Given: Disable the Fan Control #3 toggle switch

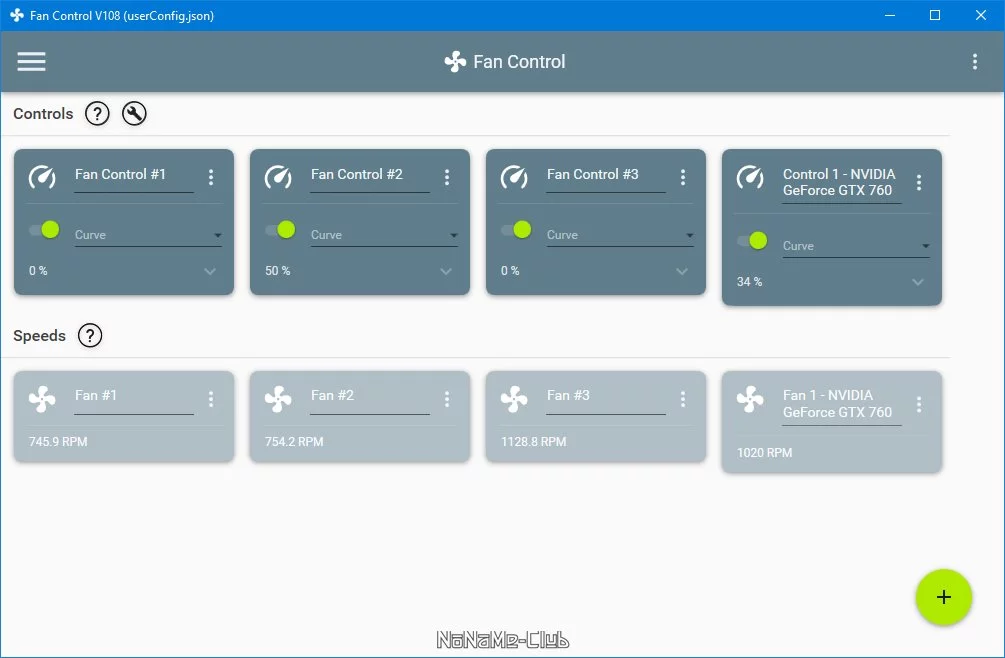Looking at the screenshot, I should tap(517, 229).
